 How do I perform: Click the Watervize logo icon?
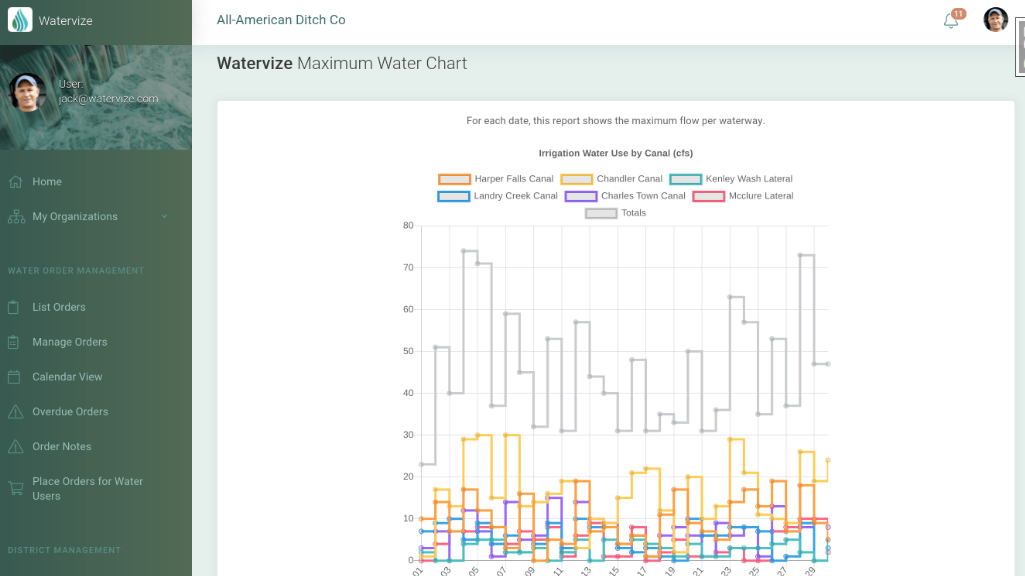20,20
